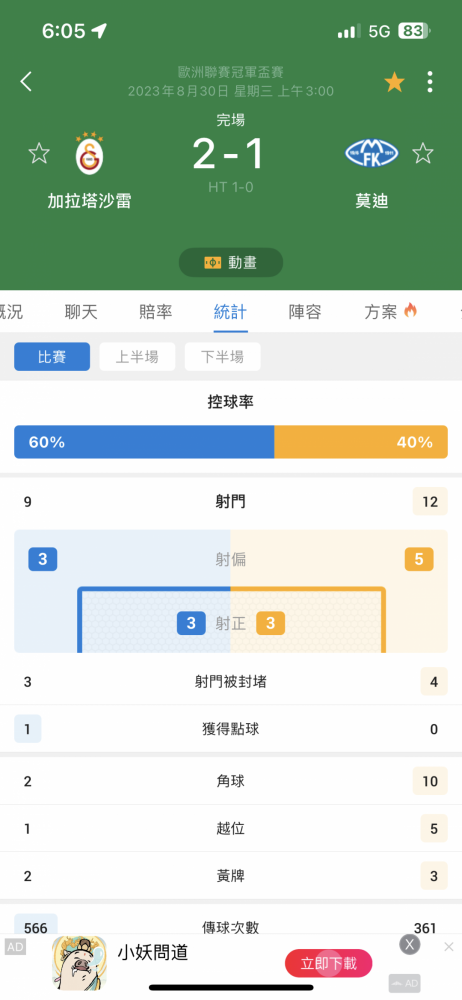462x1000 pixels.
Task: Tap the blue 60% possession bar
Action: [x=144, y=442]
